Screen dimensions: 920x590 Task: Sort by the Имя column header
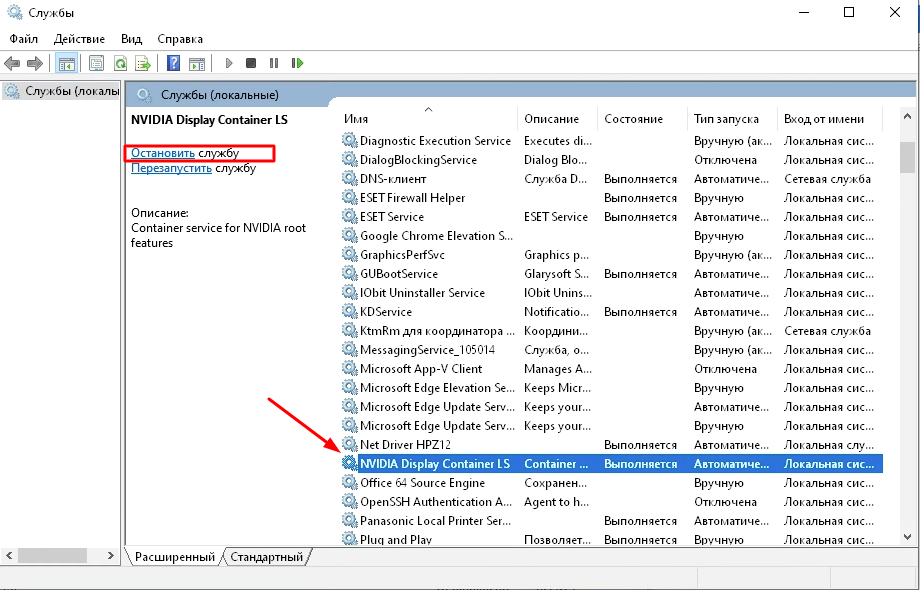[428, 118]
